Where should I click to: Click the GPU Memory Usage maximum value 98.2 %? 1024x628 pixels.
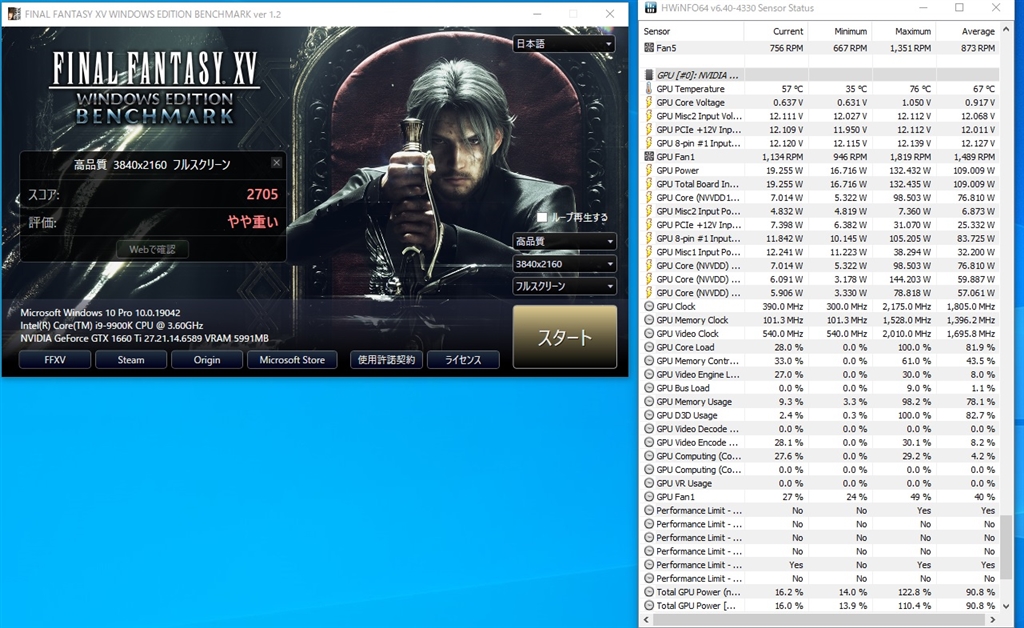(x=917, y=401)
